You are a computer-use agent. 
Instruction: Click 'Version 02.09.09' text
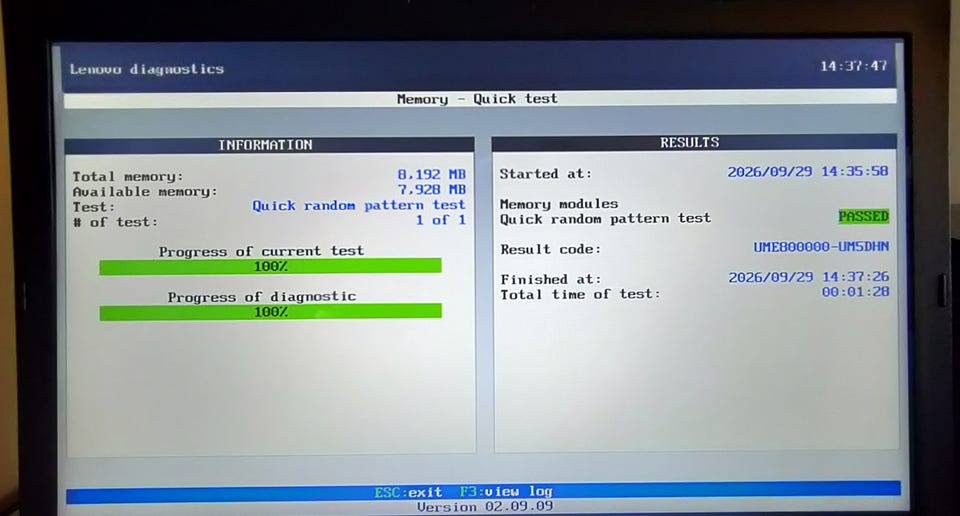485,507
